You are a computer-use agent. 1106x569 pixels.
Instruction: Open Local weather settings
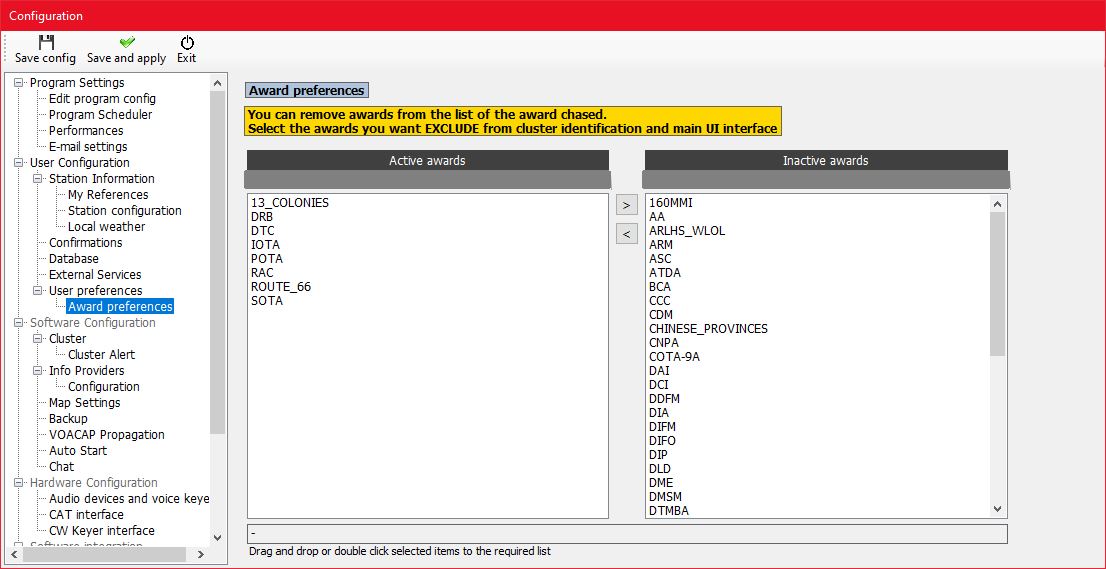(107, 226)
